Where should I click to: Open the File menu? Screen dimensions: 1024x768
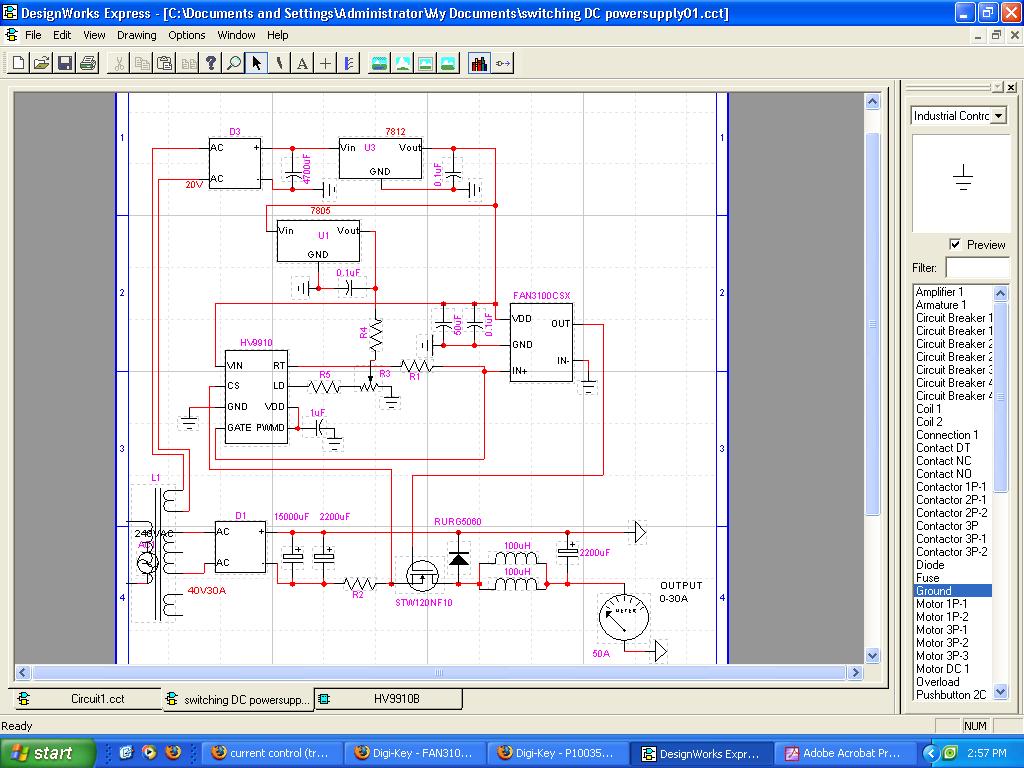point(33,35)
